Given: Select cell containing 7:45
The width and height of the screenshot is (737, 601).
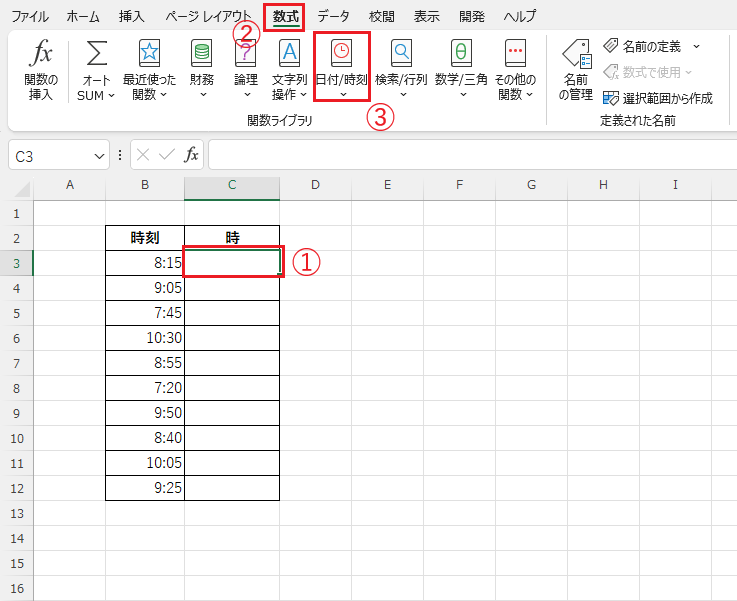Looking at the screenshot, I should [x=145, y=312].
